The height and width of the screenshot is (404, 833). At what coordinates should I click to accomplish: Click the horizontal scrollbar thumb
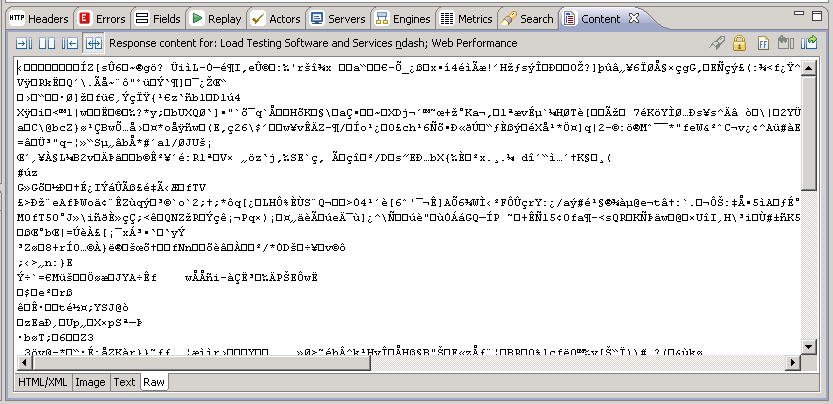pyautogui.click(x=201, y=363)
